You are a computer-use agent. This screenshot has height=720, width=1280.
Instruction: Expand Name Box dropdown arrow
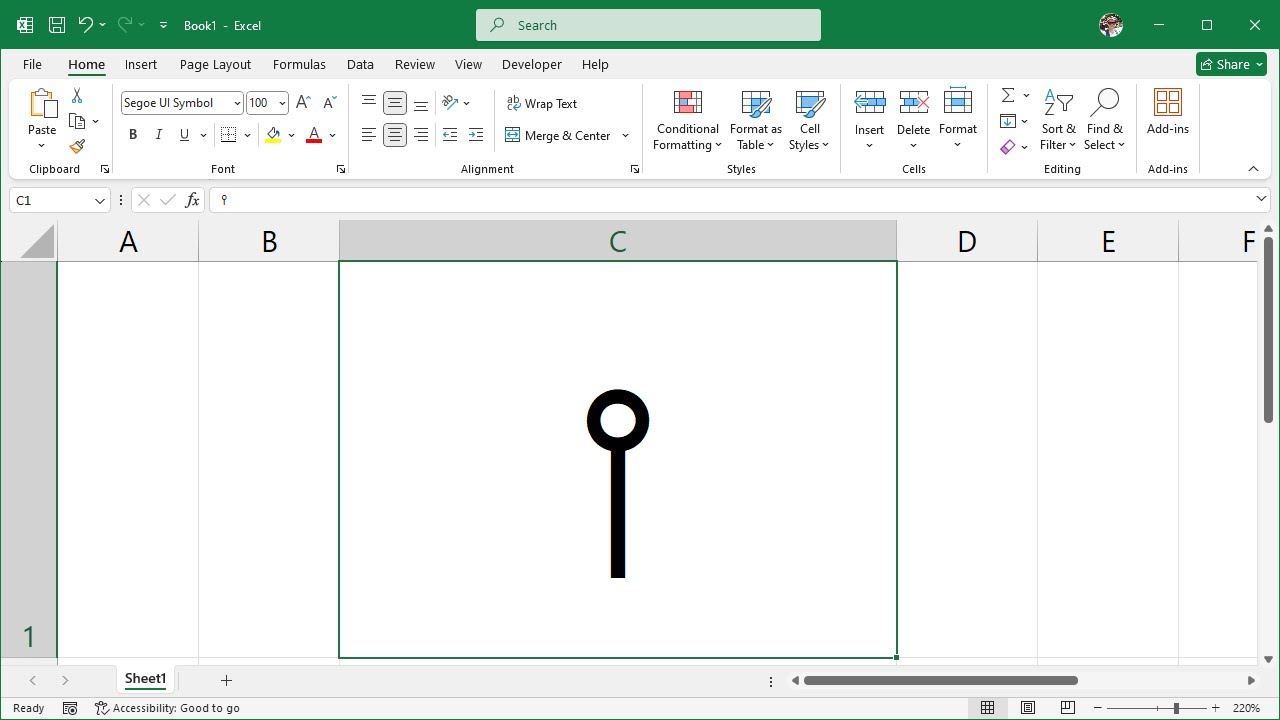coord(99,200)
